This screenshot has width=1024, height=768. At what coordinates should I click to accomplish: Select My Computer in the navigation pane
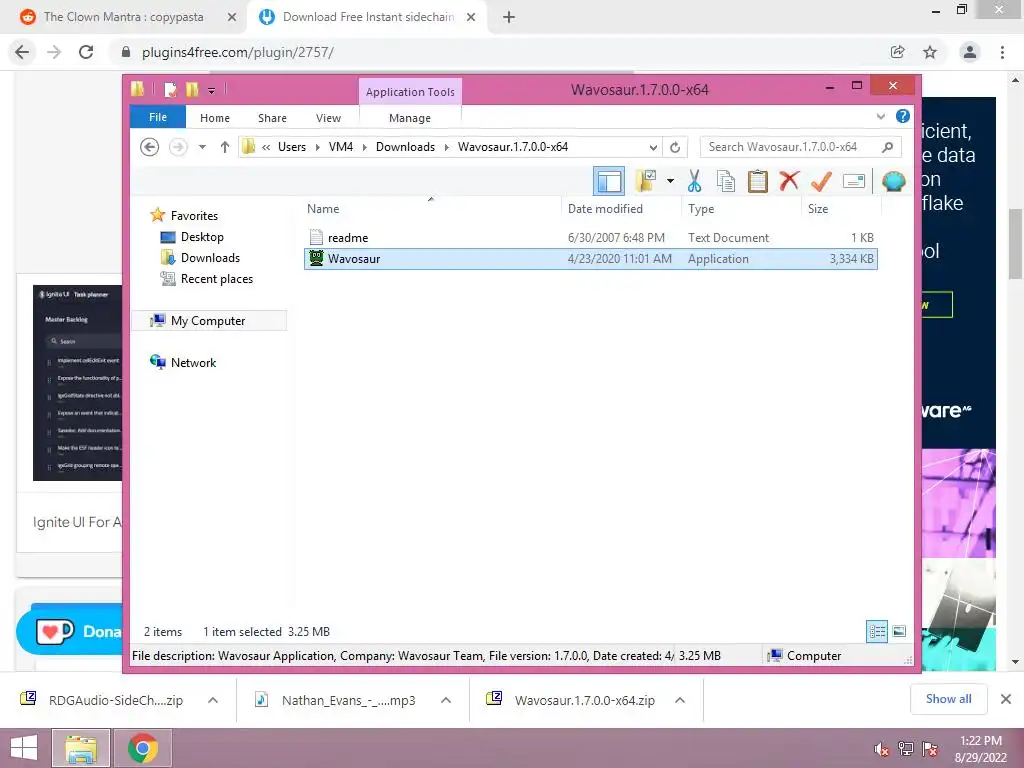click(209, 321)
